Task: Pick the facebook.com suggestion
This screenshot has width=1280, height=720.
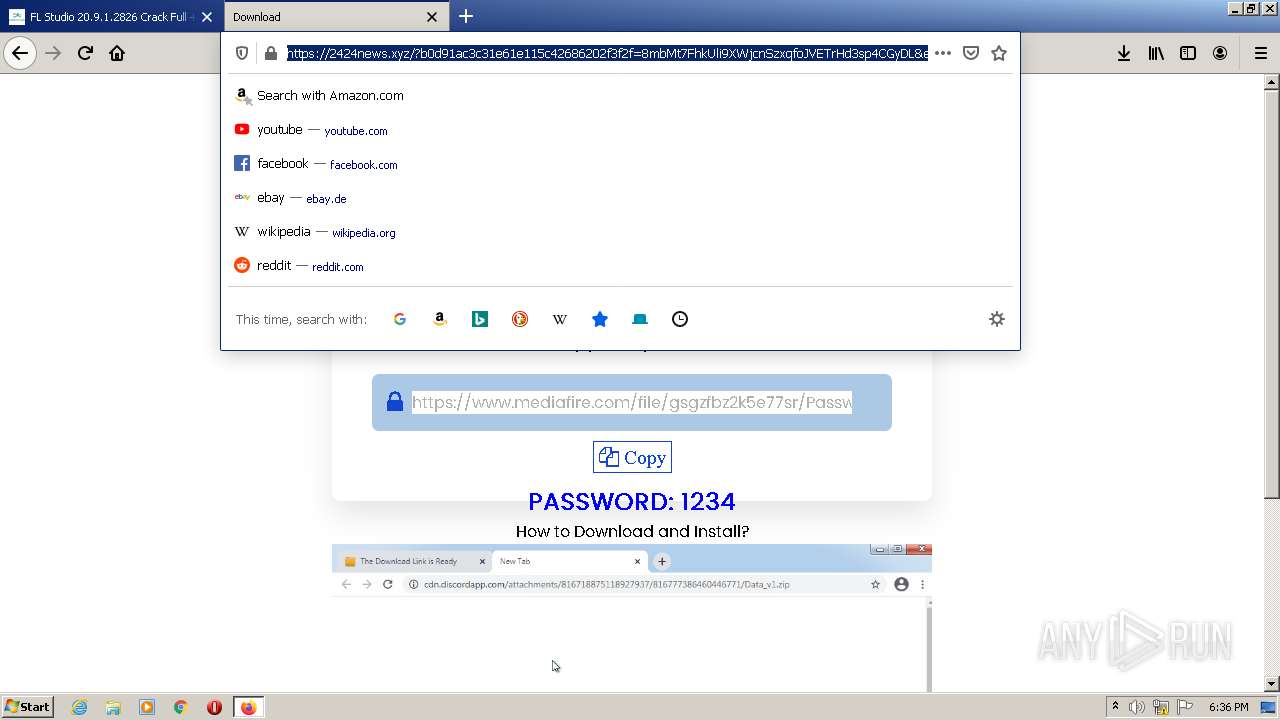Action: [x=620, y=164]
